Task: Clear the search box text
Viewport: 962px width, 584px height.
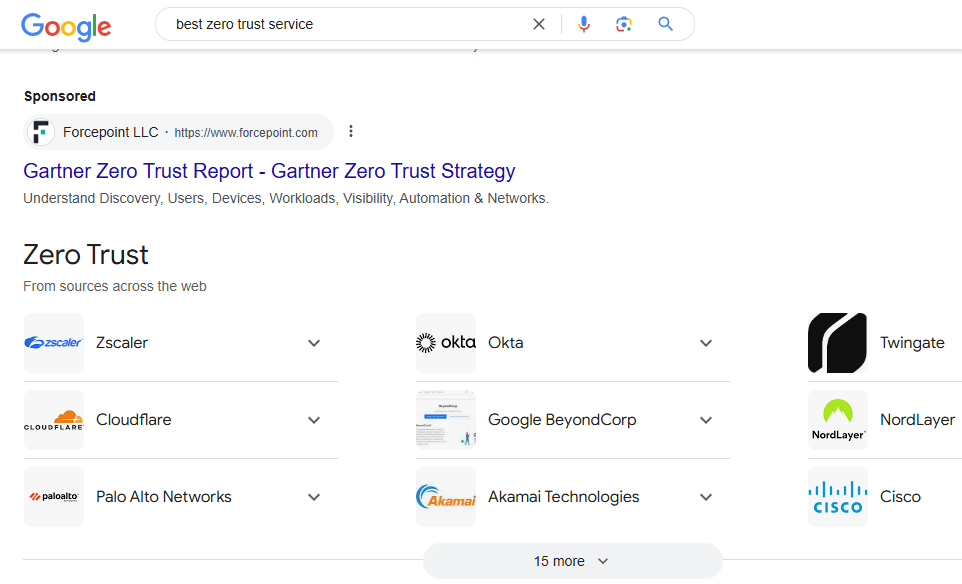Action: pos(539,24)
